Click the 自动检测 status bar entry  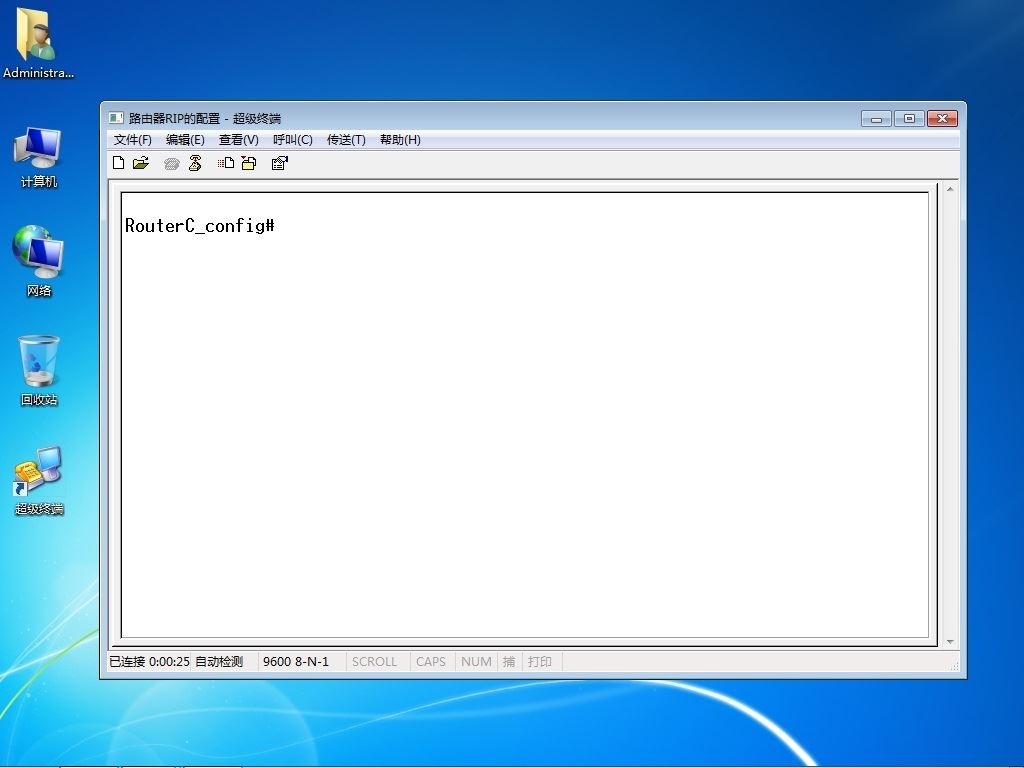(219, 662)
